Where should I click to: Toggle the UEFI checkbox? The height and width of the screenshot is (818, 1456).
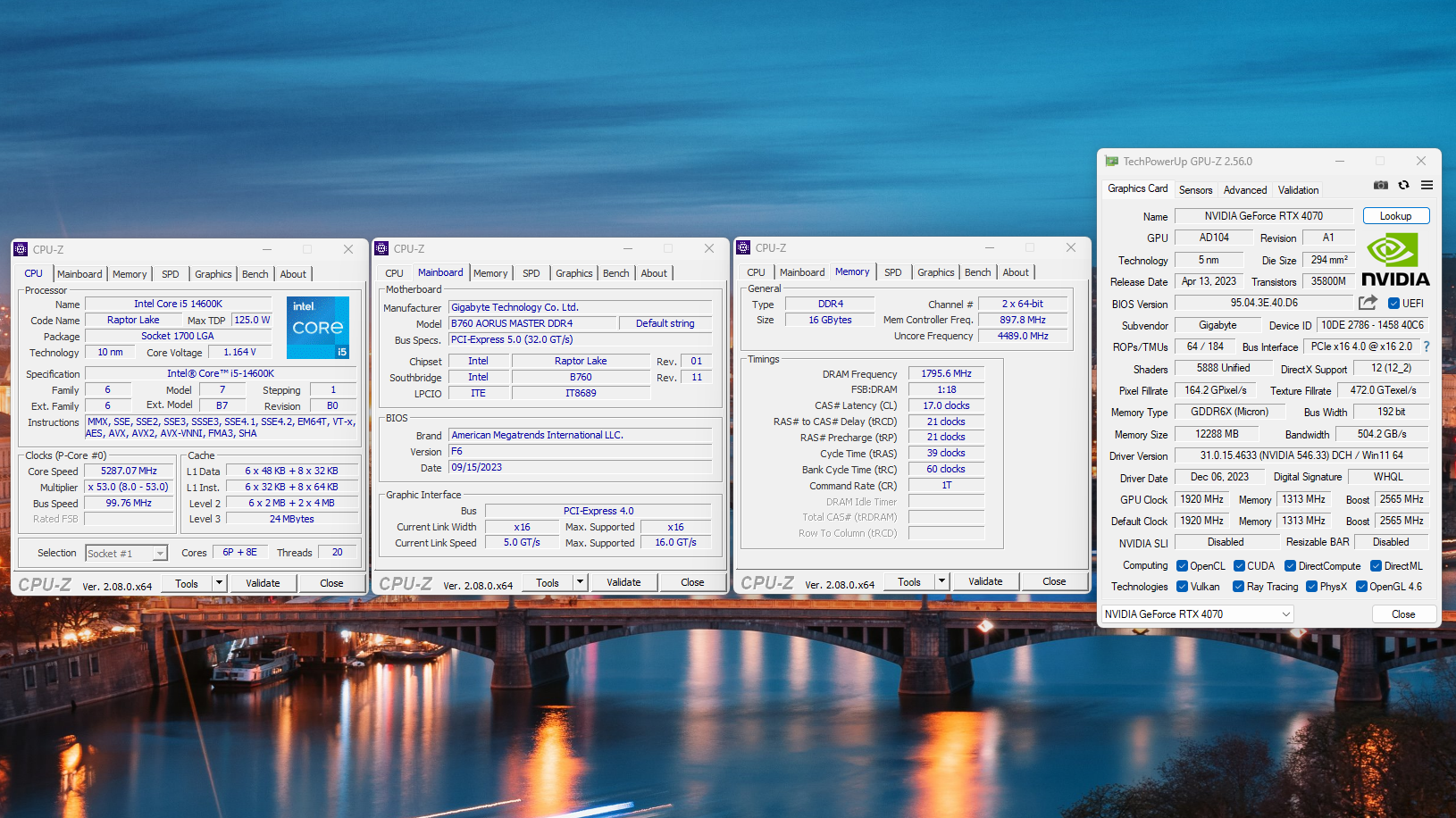tap(1393, 304)
